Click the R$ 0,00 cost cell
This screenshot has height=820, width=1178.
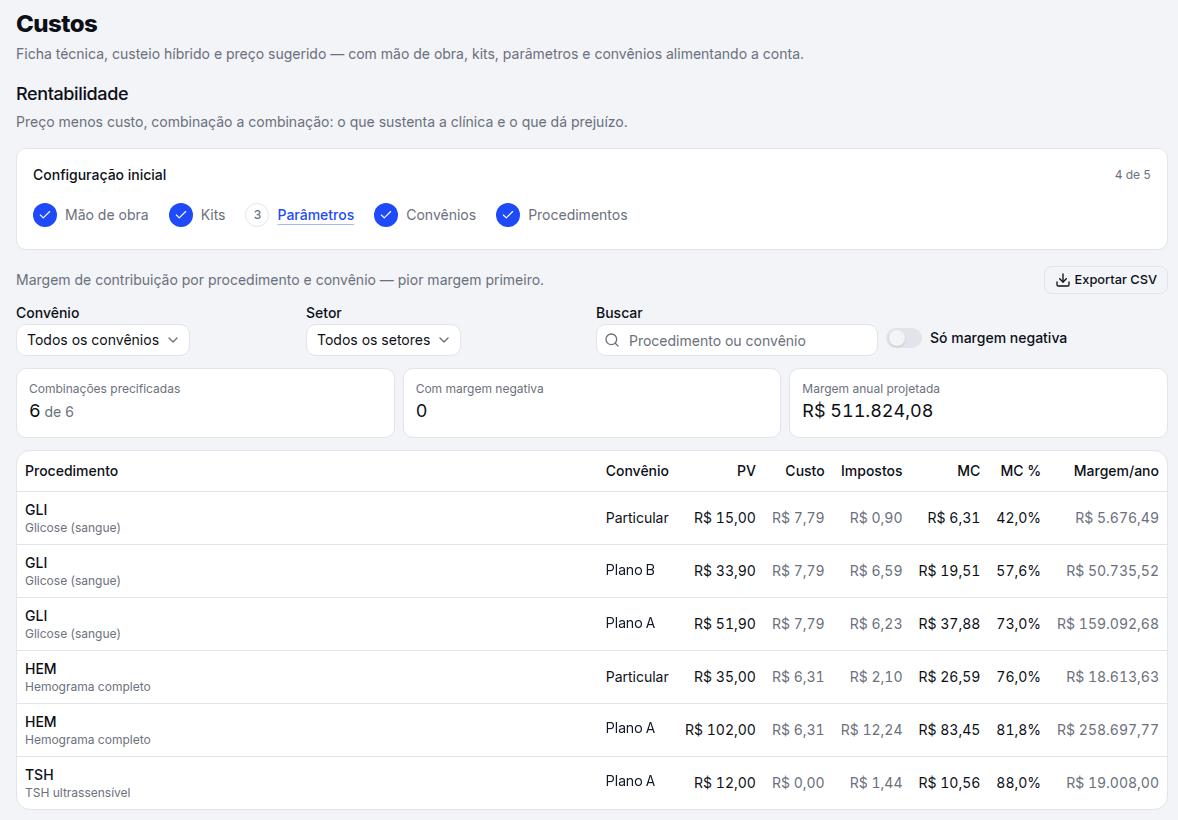click(x=798, y=782)
